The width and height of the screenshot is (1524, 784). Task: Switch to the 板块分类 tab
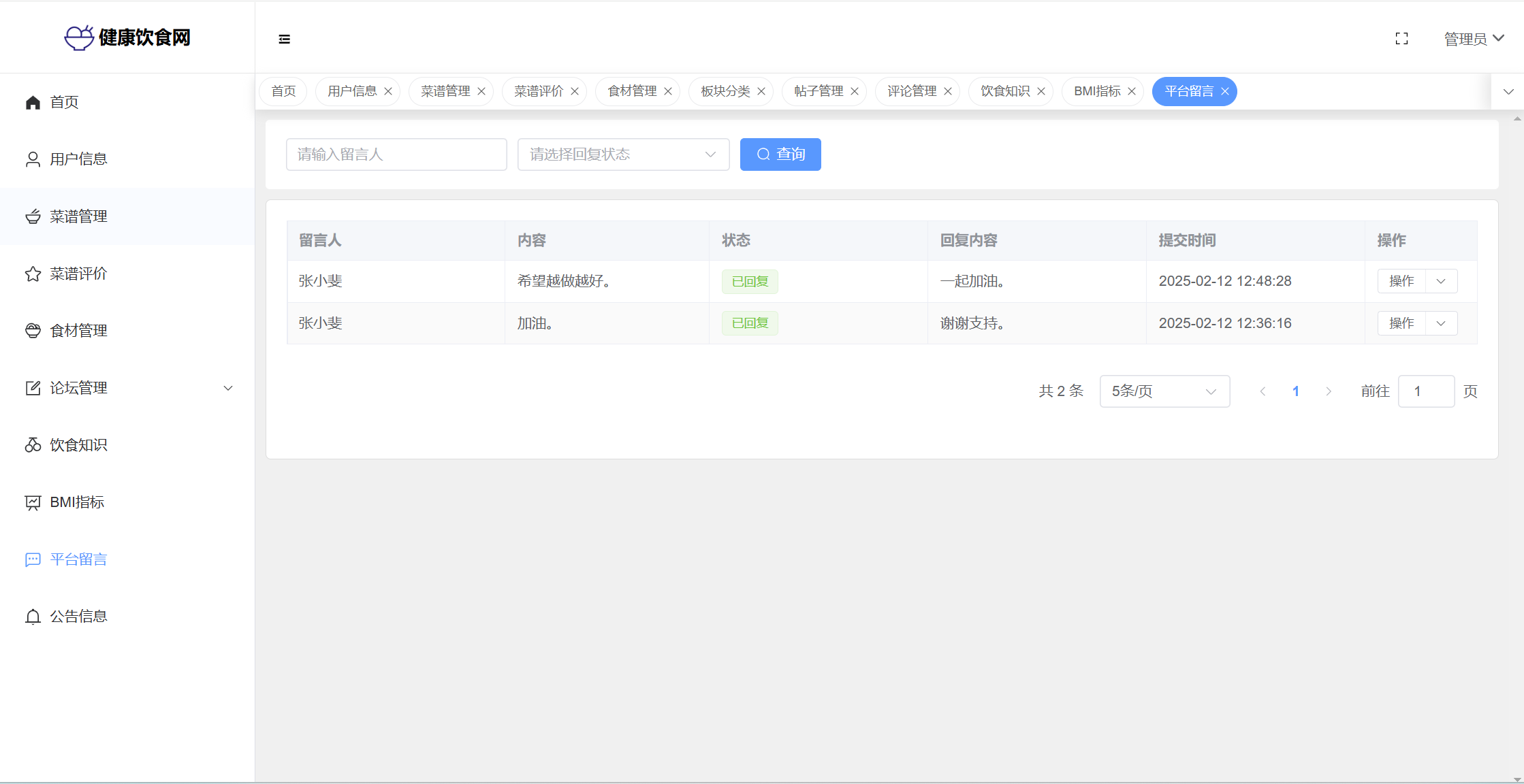[x=725, y=91]
